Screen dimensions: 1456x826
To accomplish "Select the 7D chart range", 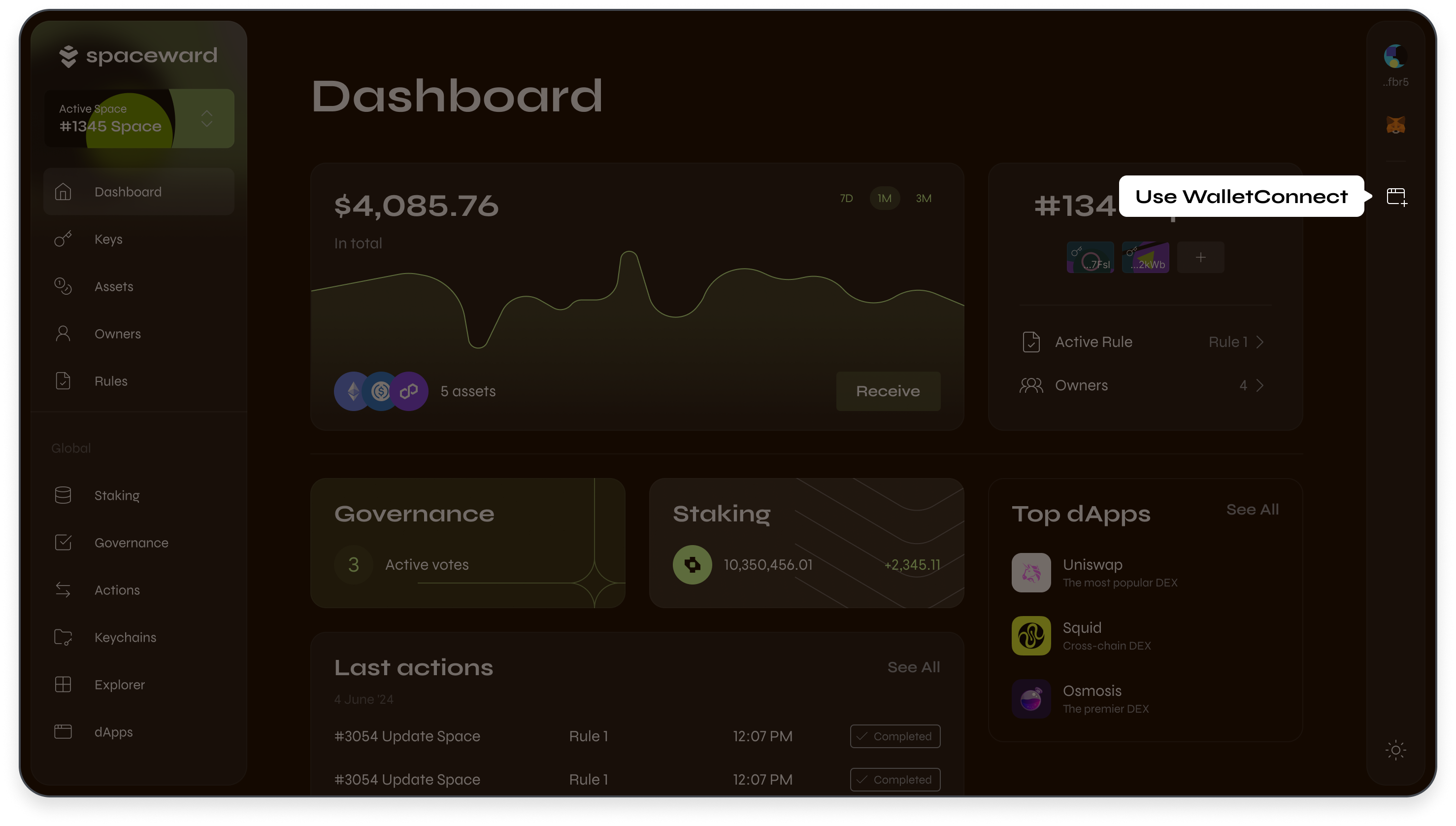I will (846, 199).
